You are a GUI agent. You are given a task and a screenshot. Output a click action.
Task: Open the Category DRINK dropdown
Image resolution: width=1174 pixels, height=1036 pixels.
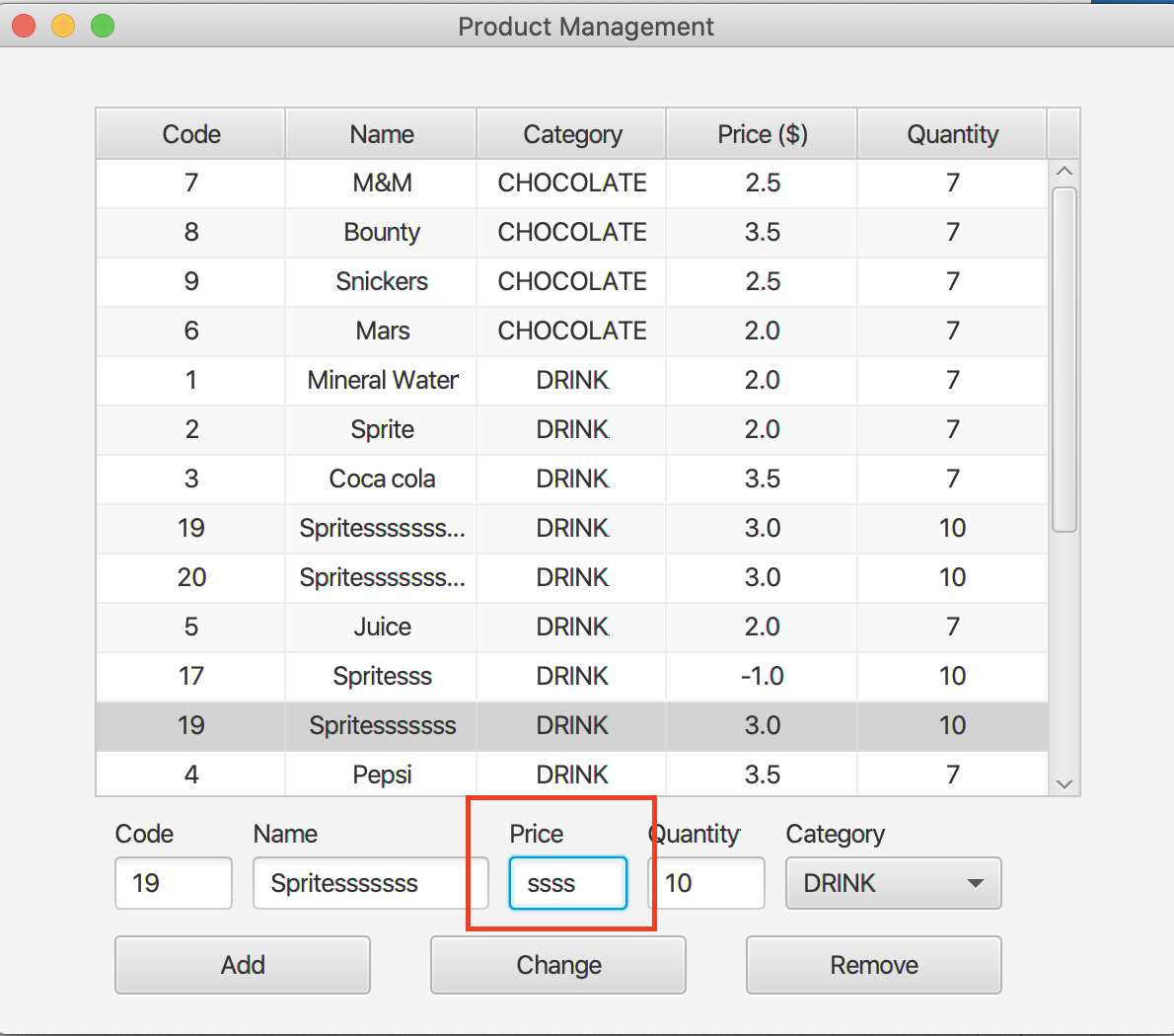[893, 883]
